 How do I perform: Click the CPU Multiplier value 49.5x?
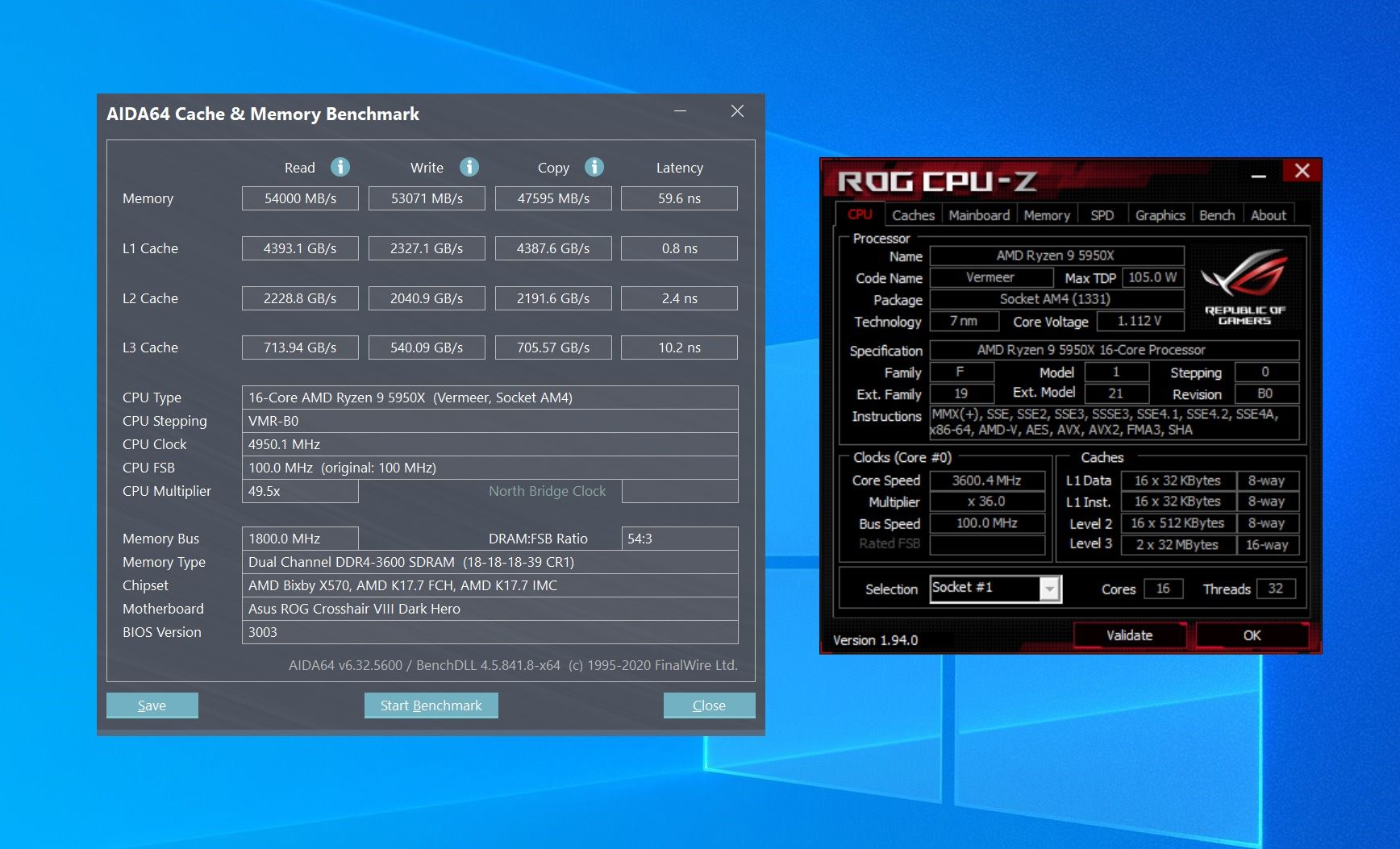click(300, 491)
